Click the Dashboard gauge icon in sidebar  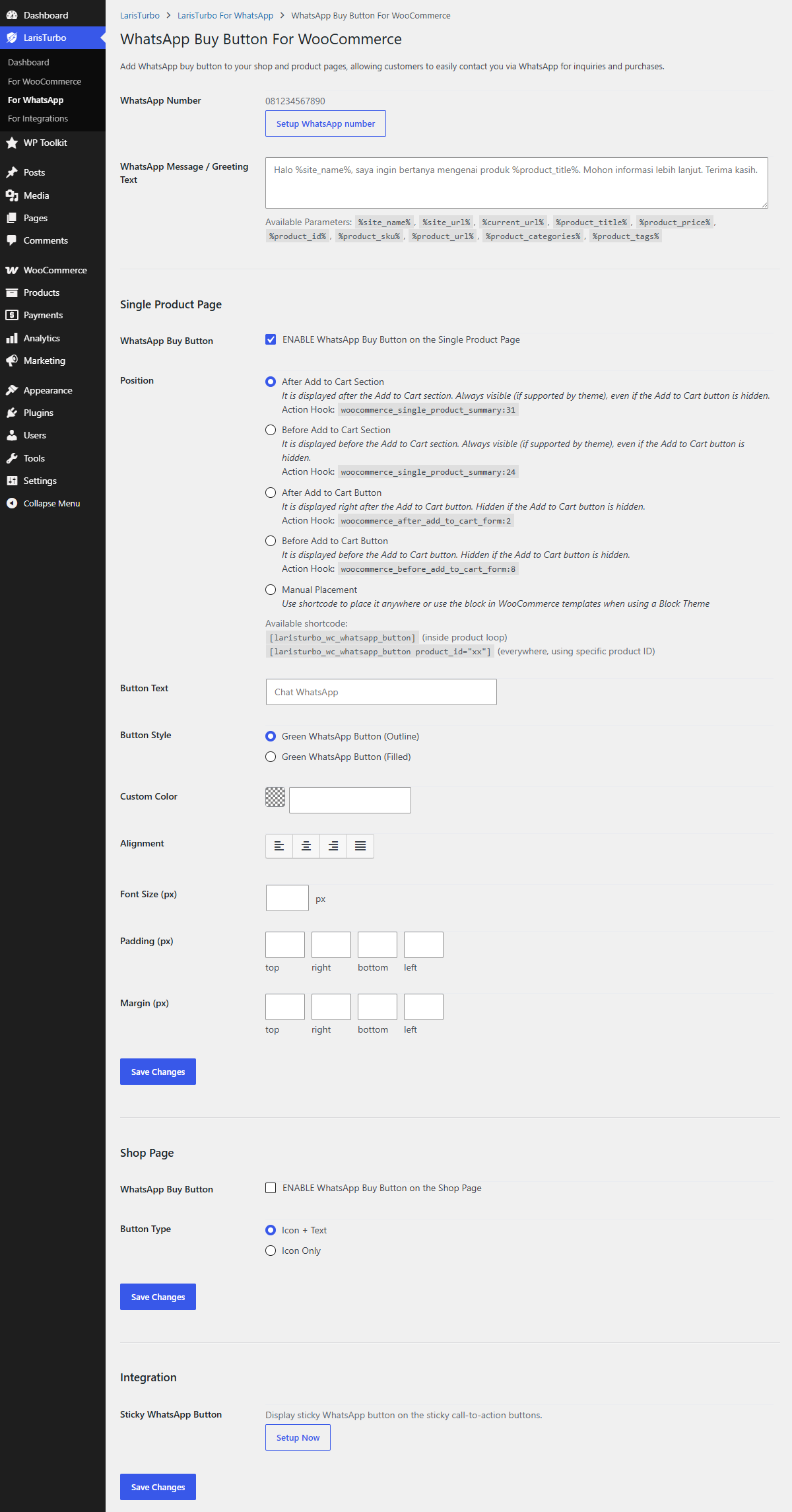click(12, 15)
